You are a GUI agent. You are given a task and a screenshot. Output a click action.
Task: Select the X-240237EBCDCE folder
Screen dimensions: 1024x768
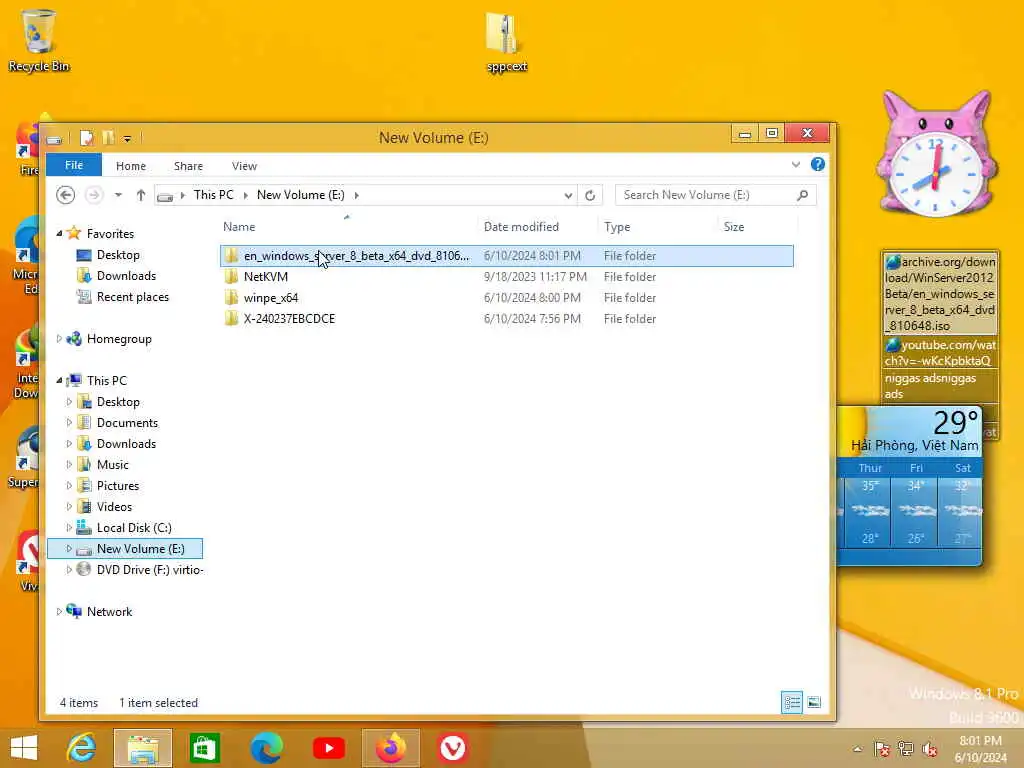click(507, 319)
